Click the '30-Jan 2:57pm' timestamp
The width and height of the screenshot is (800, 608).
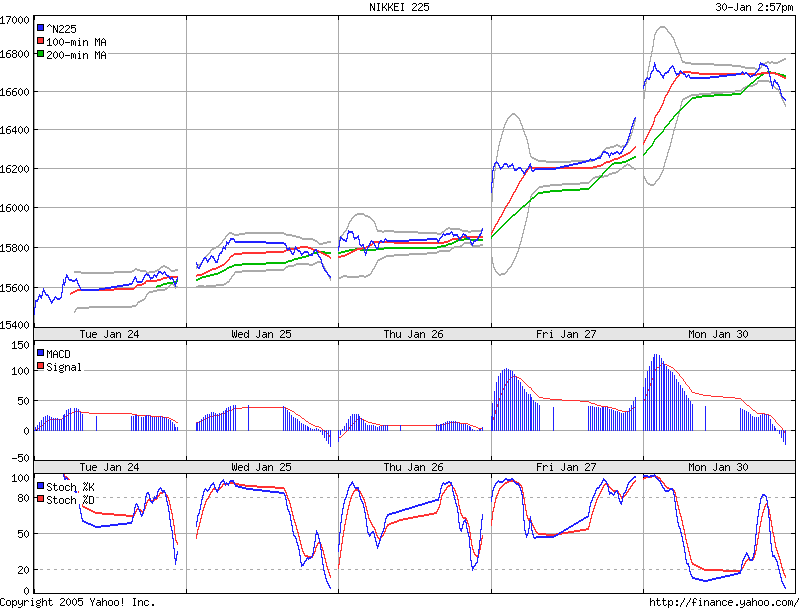click(754, 7)
